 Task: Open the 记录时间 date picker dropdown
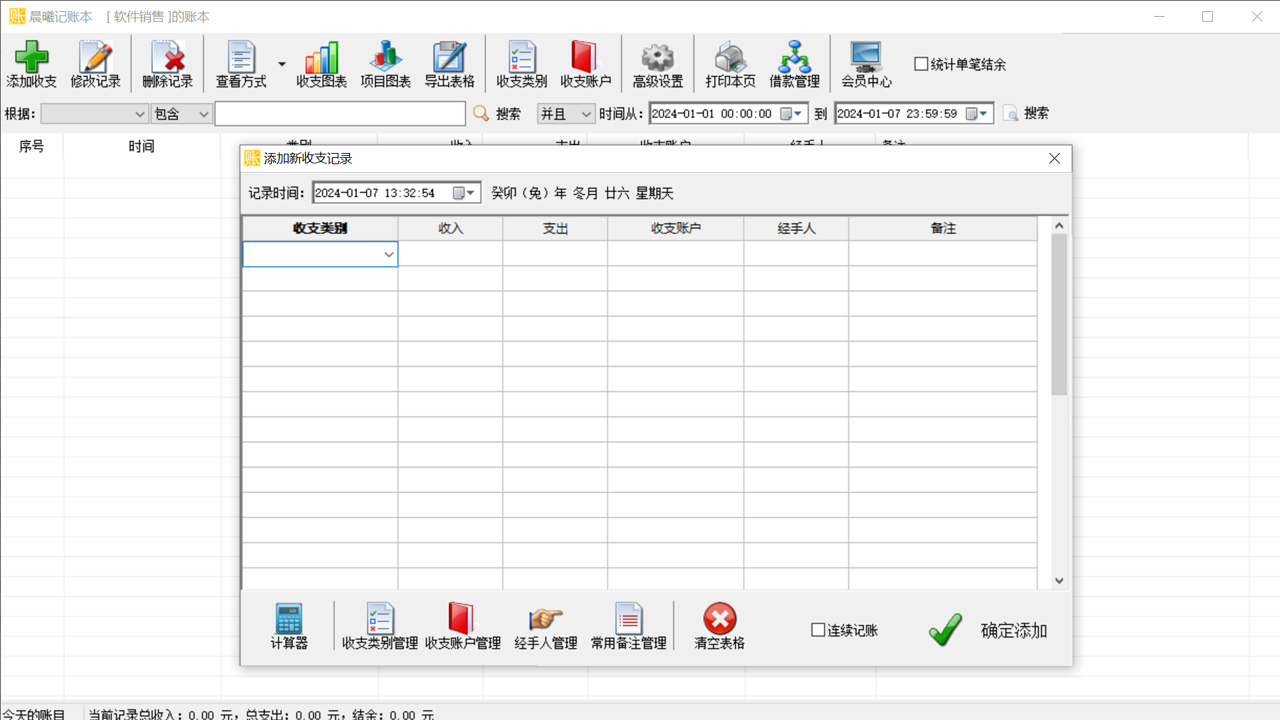pyautogui.click(x=471, y=193)
